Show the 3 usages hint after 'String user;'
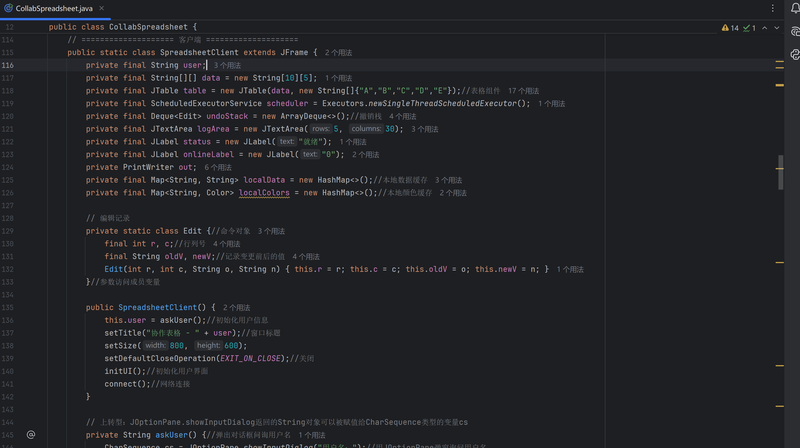 point(227,65)
